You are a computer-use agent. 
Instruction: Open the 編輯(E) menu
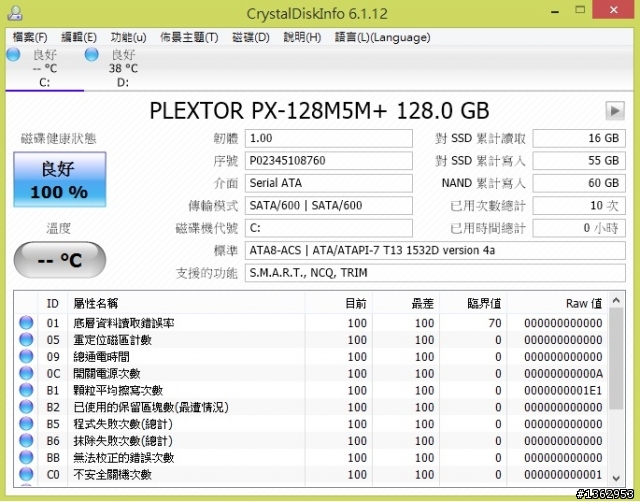pos(79,38)
